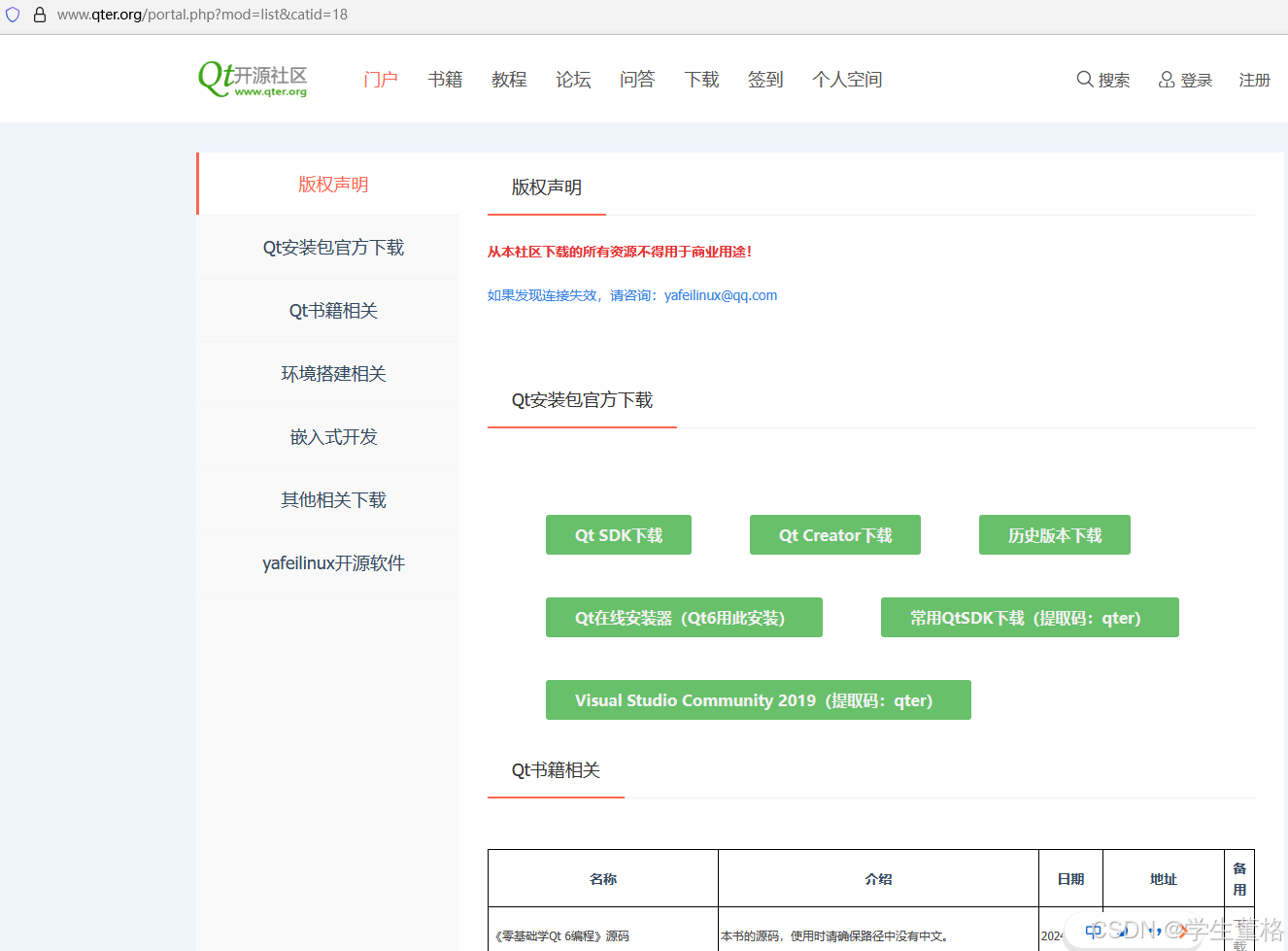Select 环境搭建相关 in the sidebar
1288x951 pixels.
327,373
